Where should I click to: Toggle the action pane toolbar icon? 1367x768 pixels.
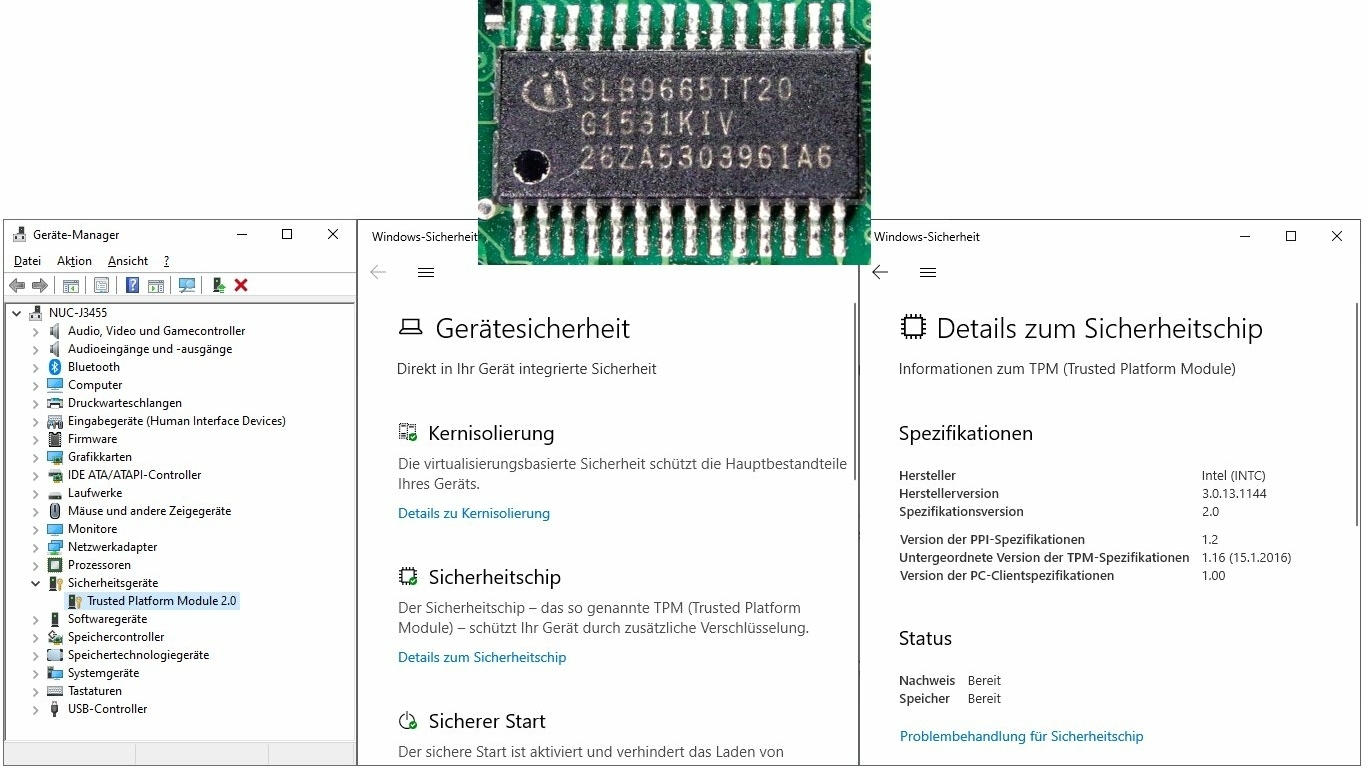click(156, 285)
